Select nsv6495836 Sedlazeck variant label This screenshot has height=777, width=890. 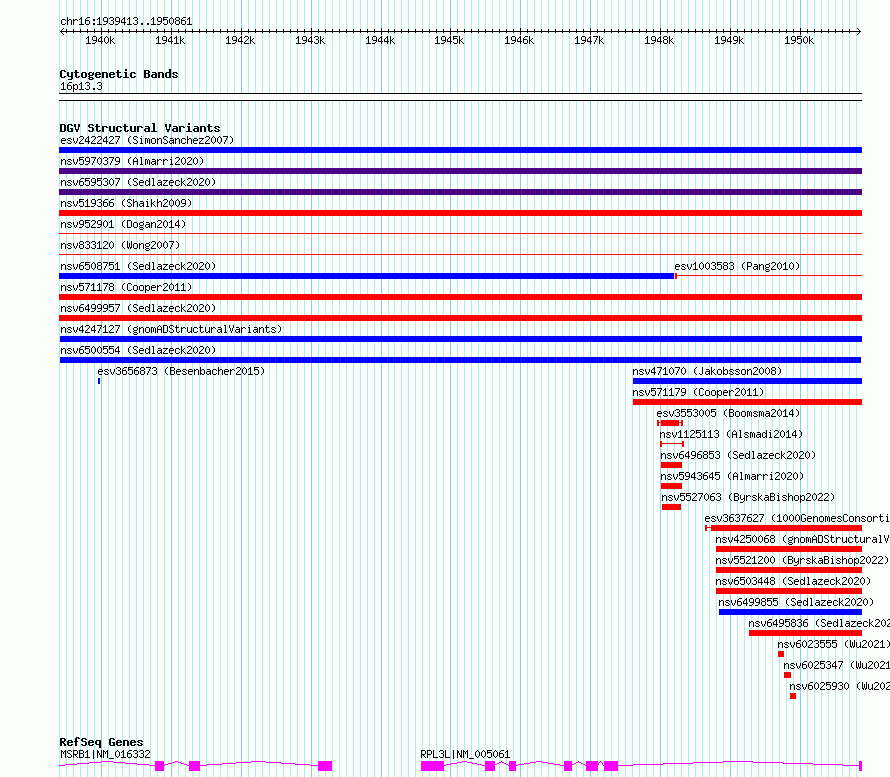coord(819,623)
